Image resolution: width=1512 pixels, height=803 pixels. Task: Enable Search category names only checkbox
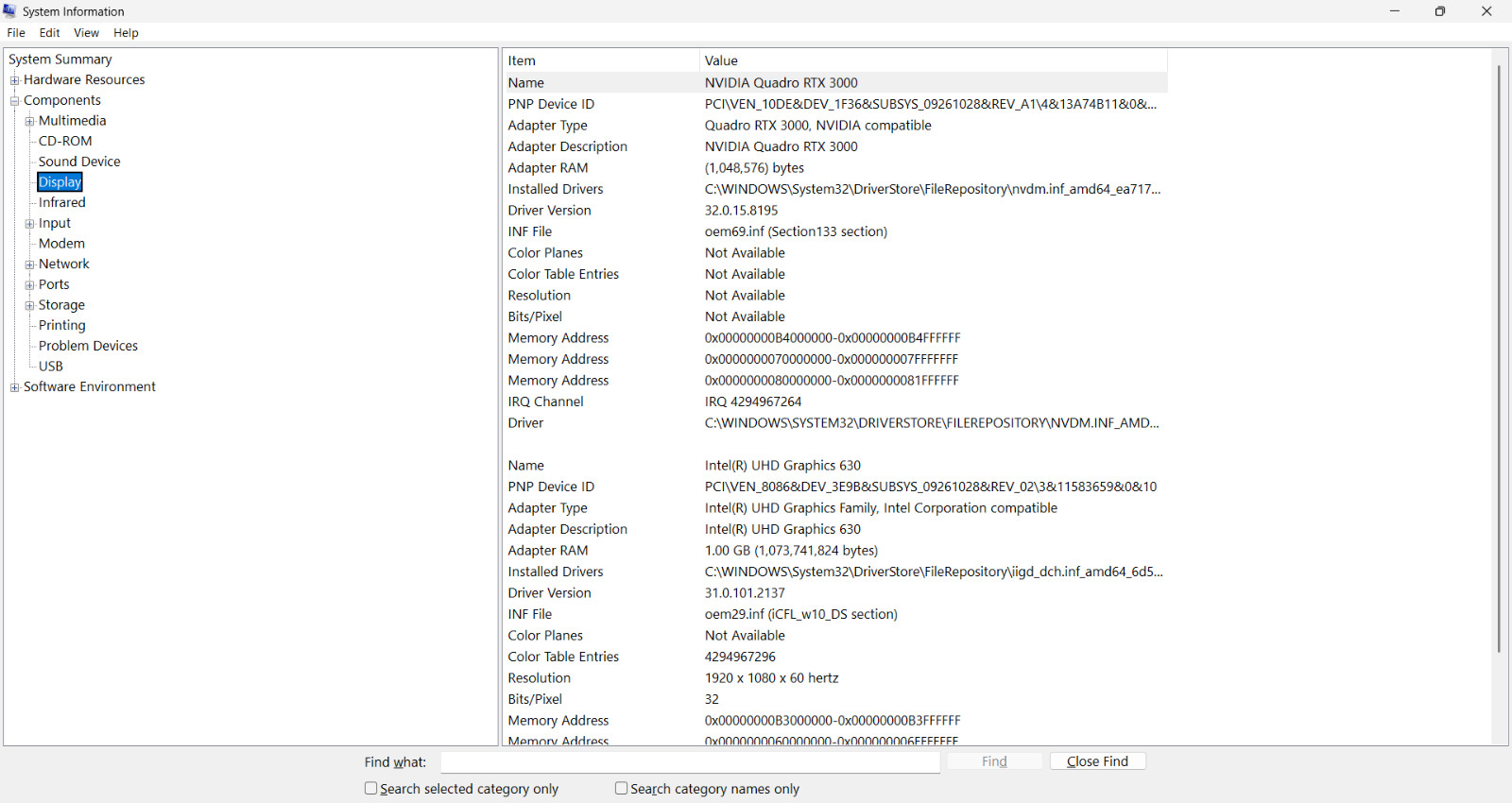click(621, 789)
